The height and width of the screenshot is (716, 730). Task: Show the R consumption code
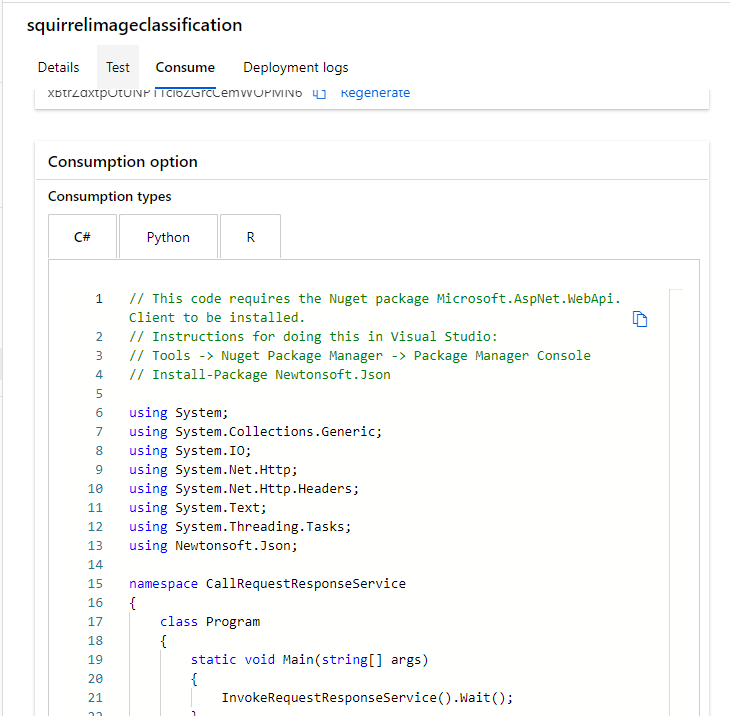coord(250,237)
